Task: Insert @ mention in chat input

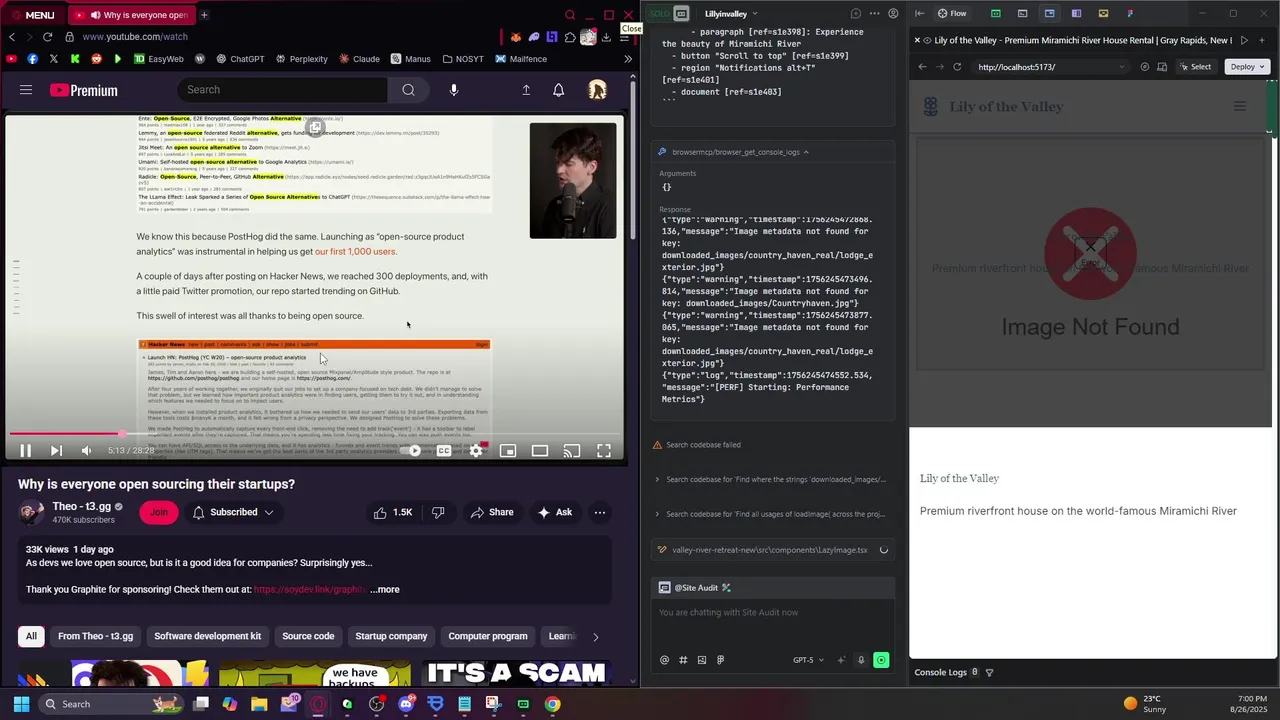Action: tap(664, 660)
